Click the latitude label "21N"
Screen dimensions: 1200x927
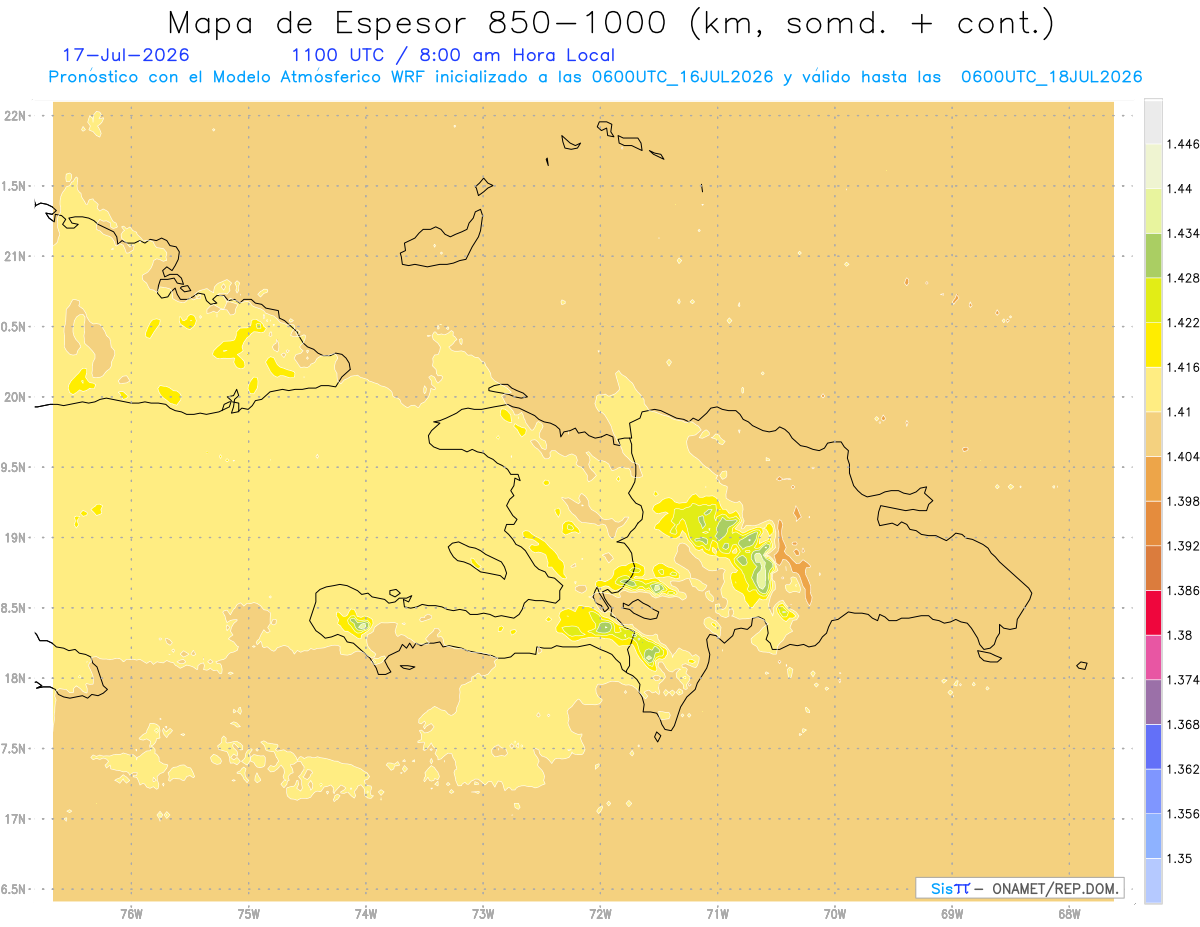pos(17,257)
